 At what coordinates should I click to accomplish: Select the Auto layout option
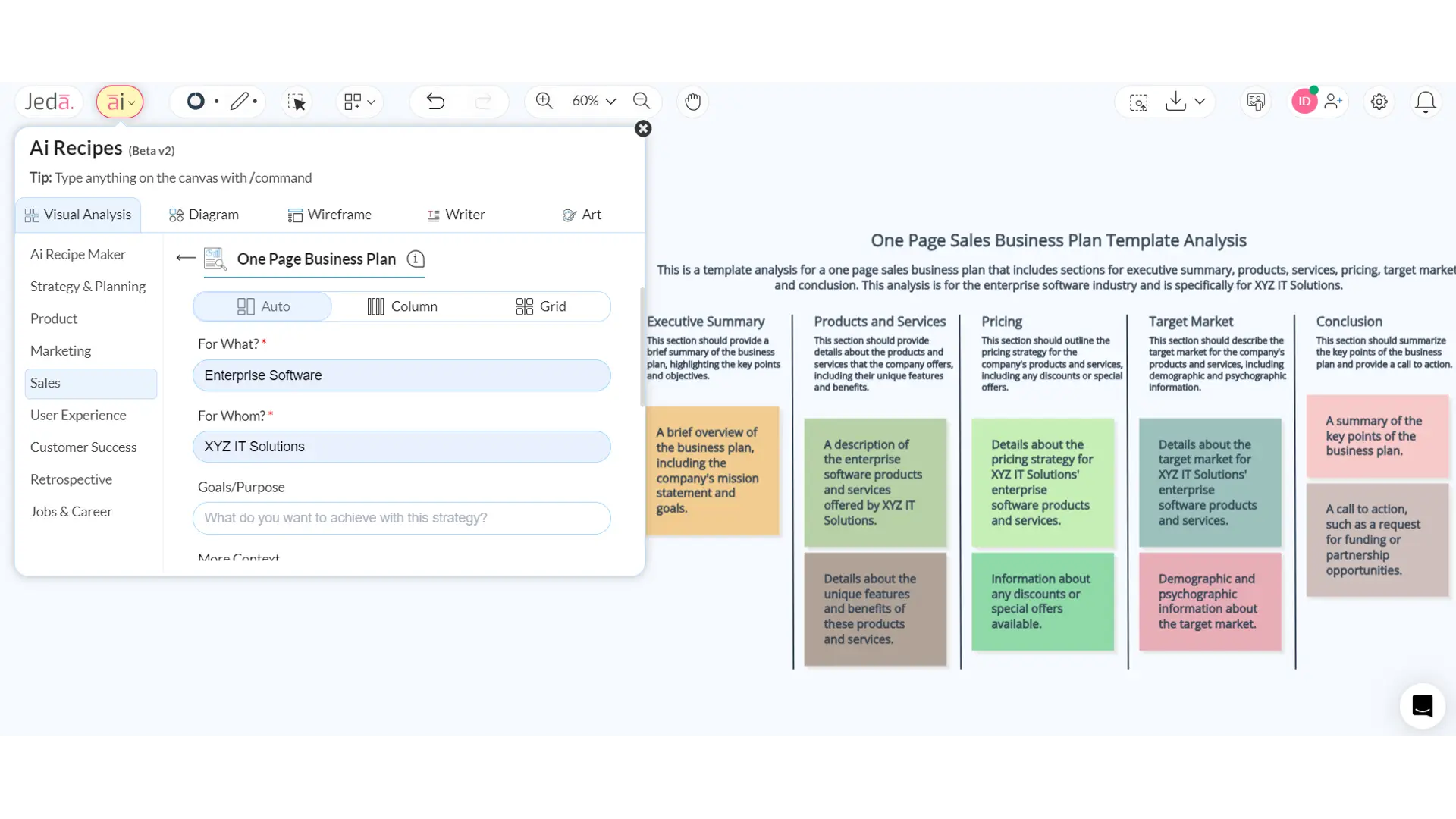click(x=262, y=306)
